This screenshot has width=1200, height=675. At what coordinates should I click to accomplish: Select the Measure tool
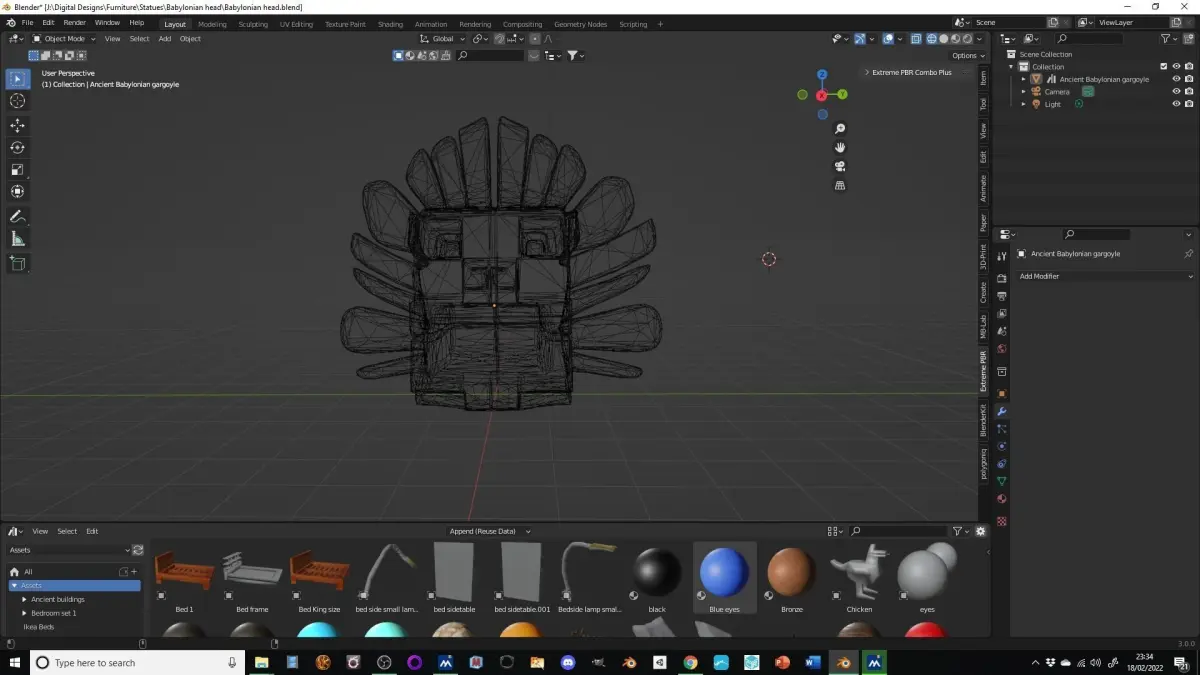17,238
